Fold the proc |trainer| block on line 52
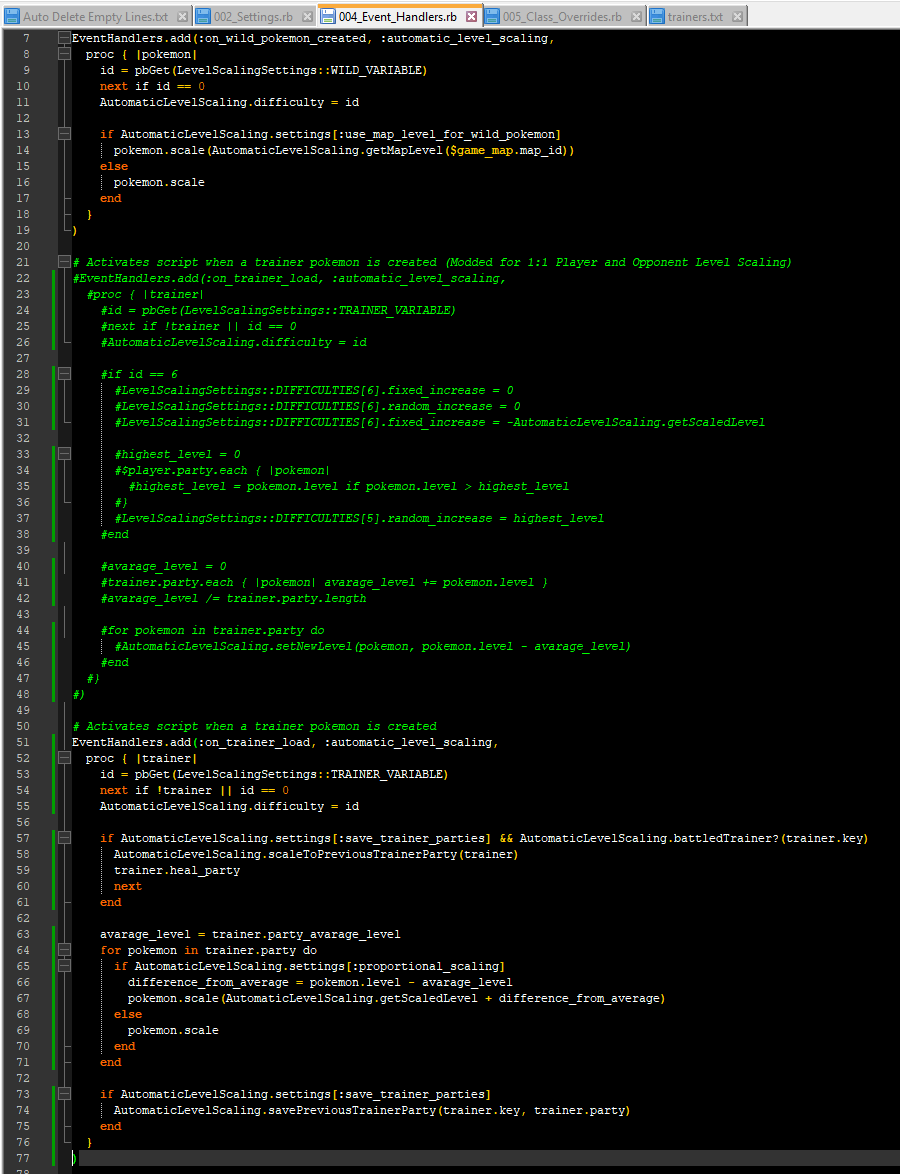 (x=64, y=758)
